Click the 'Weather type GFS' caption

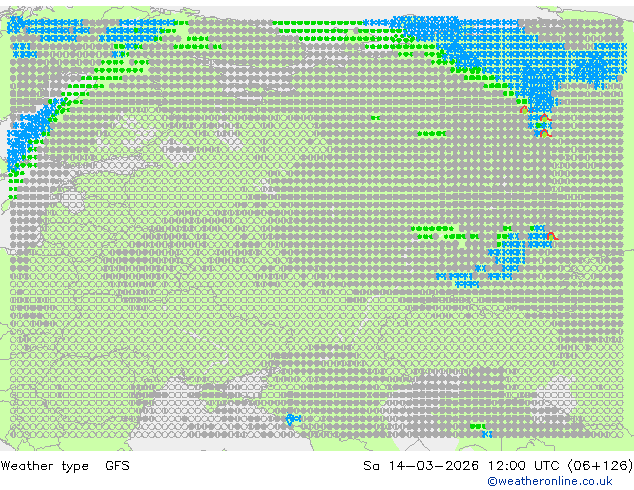(x=65, y=466)
